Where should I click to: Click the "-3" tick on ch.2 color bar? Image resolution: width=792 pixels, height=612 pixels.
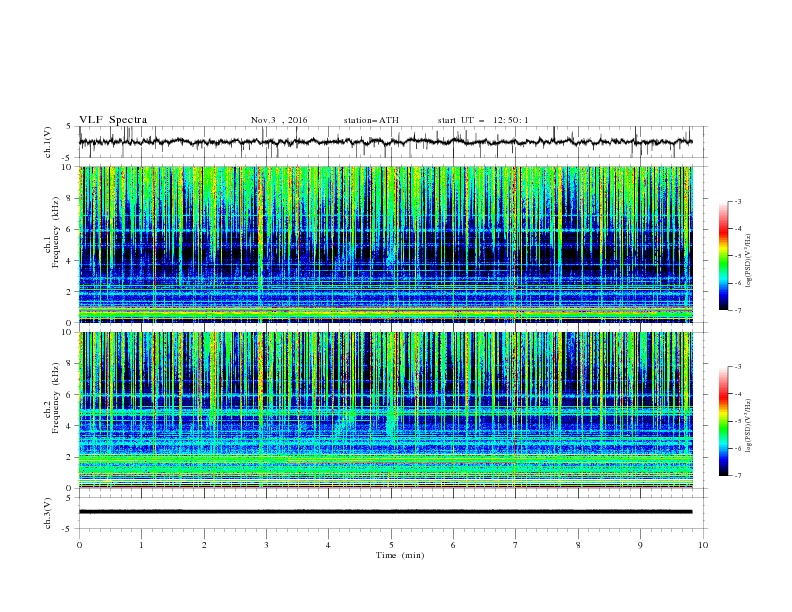coord(738,367)
